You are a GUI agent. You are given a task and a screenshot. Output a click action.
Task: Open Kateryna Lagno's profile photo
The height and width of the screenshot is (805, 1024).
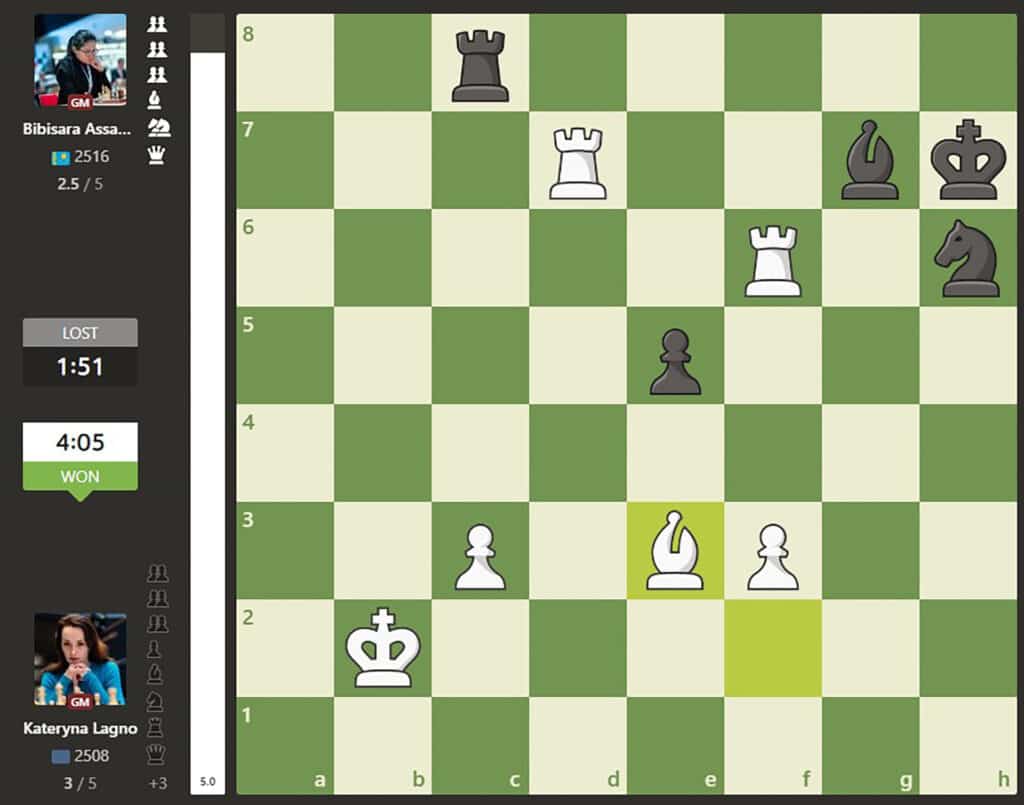(80, 660)
